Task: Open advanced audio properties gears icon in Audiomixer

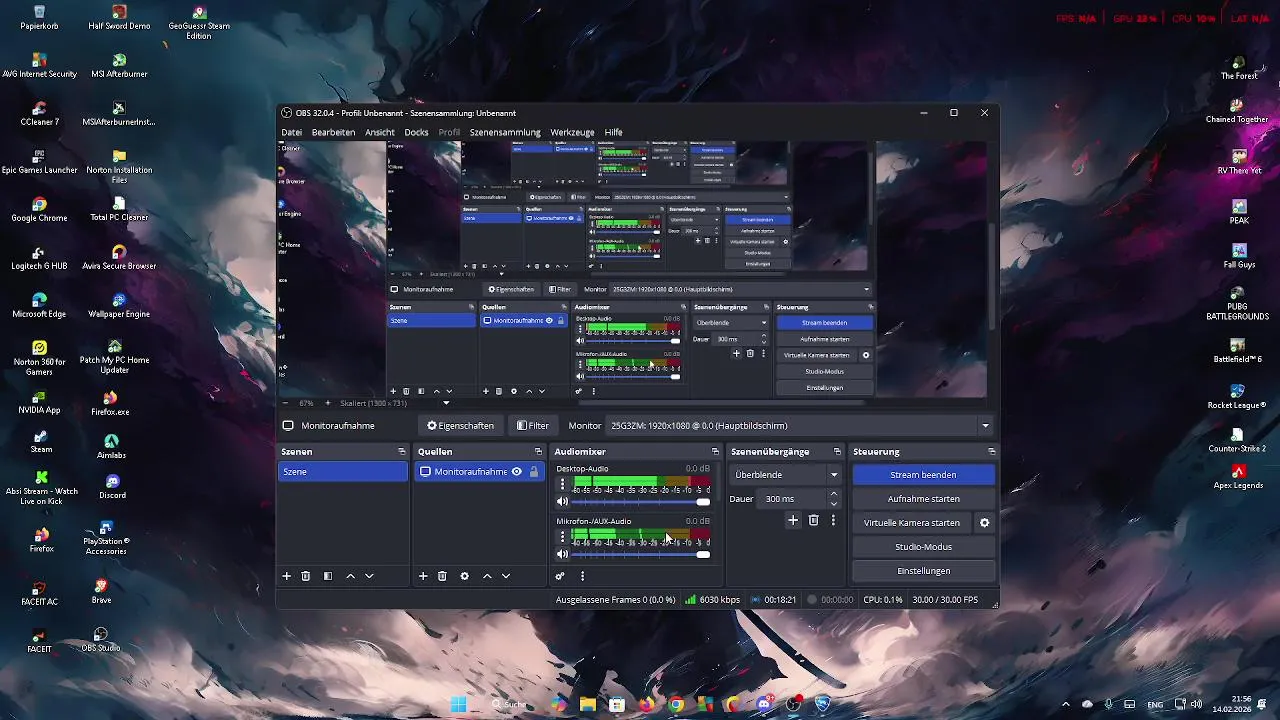Action: click(560, 576)
